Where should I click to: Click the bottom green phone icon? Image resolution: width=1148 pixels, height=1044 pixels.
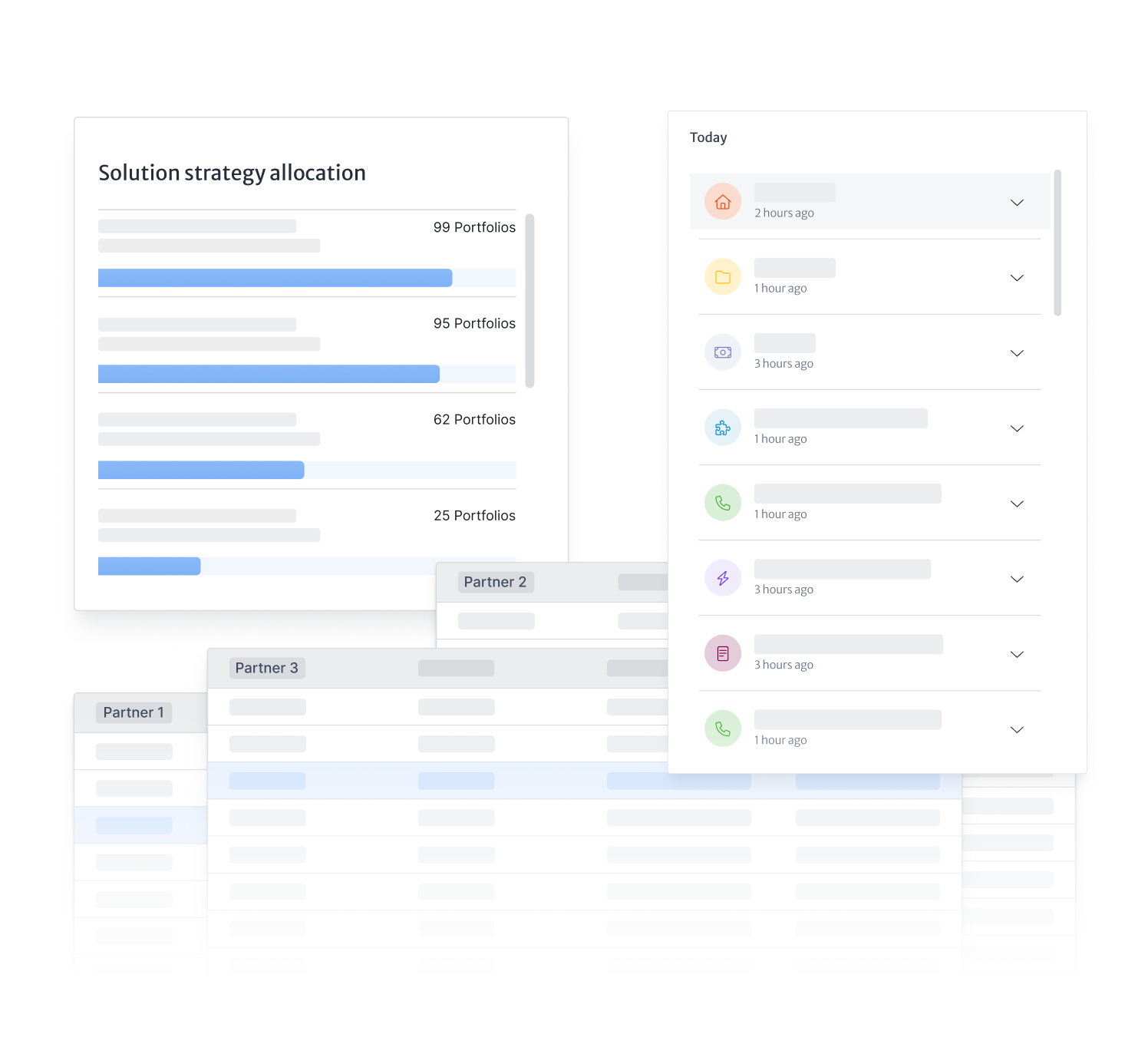tap(722, 728)
